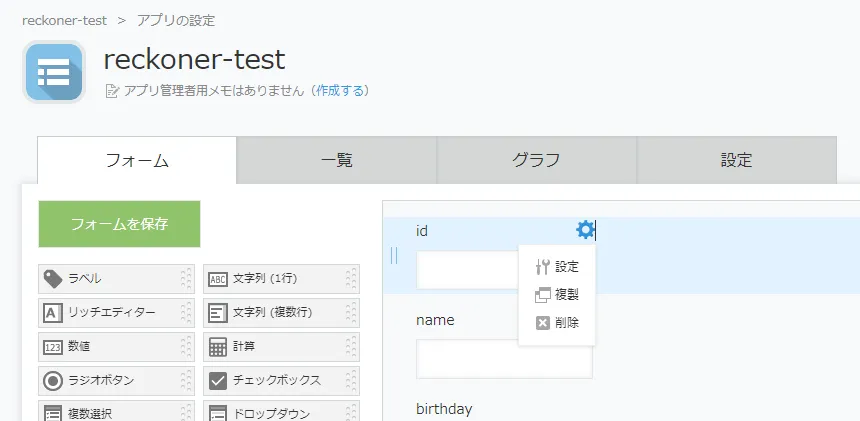Click the name text input box

pos(504,359)
